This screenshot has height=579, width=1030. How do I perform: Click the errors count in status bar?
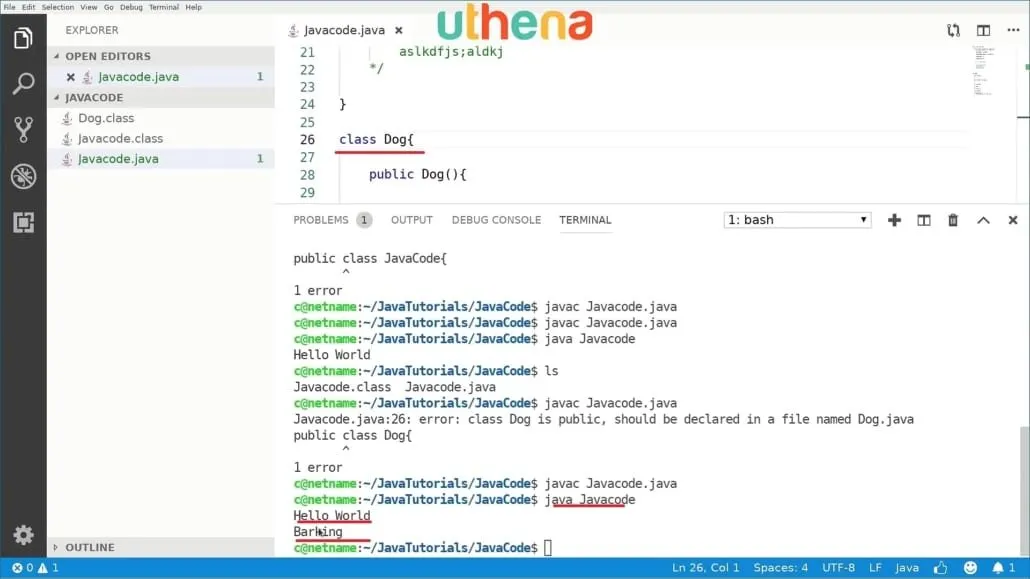pyautogui.click(x=22, y=568)
